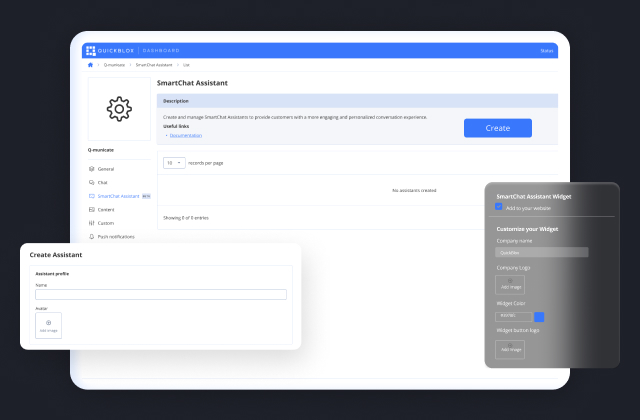640x420 pixels.
Task: Open Chat in the sidebar menu
Action: click(x=102, y=182)
